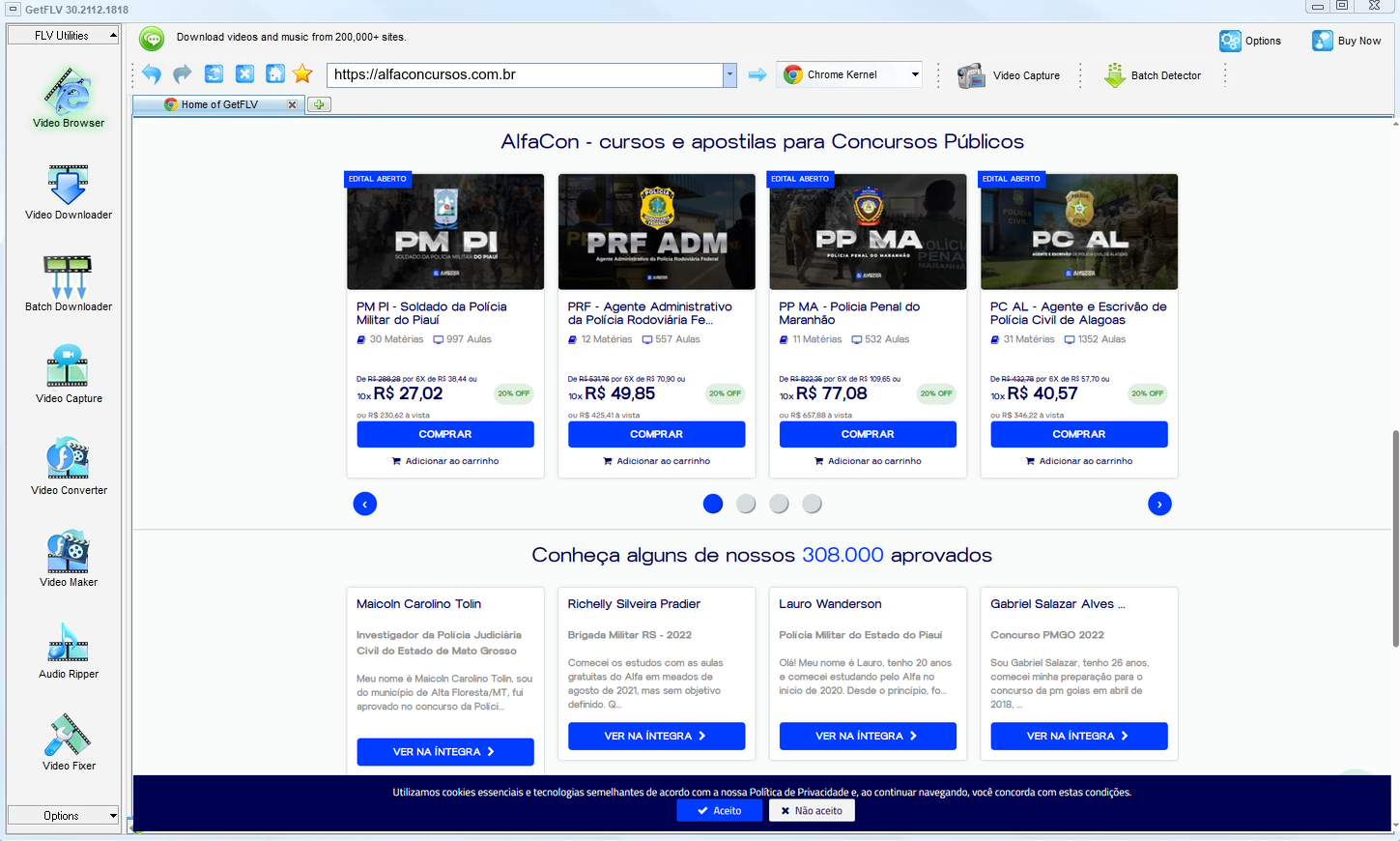Accept cookies with Aceito button

pos(719,811)
